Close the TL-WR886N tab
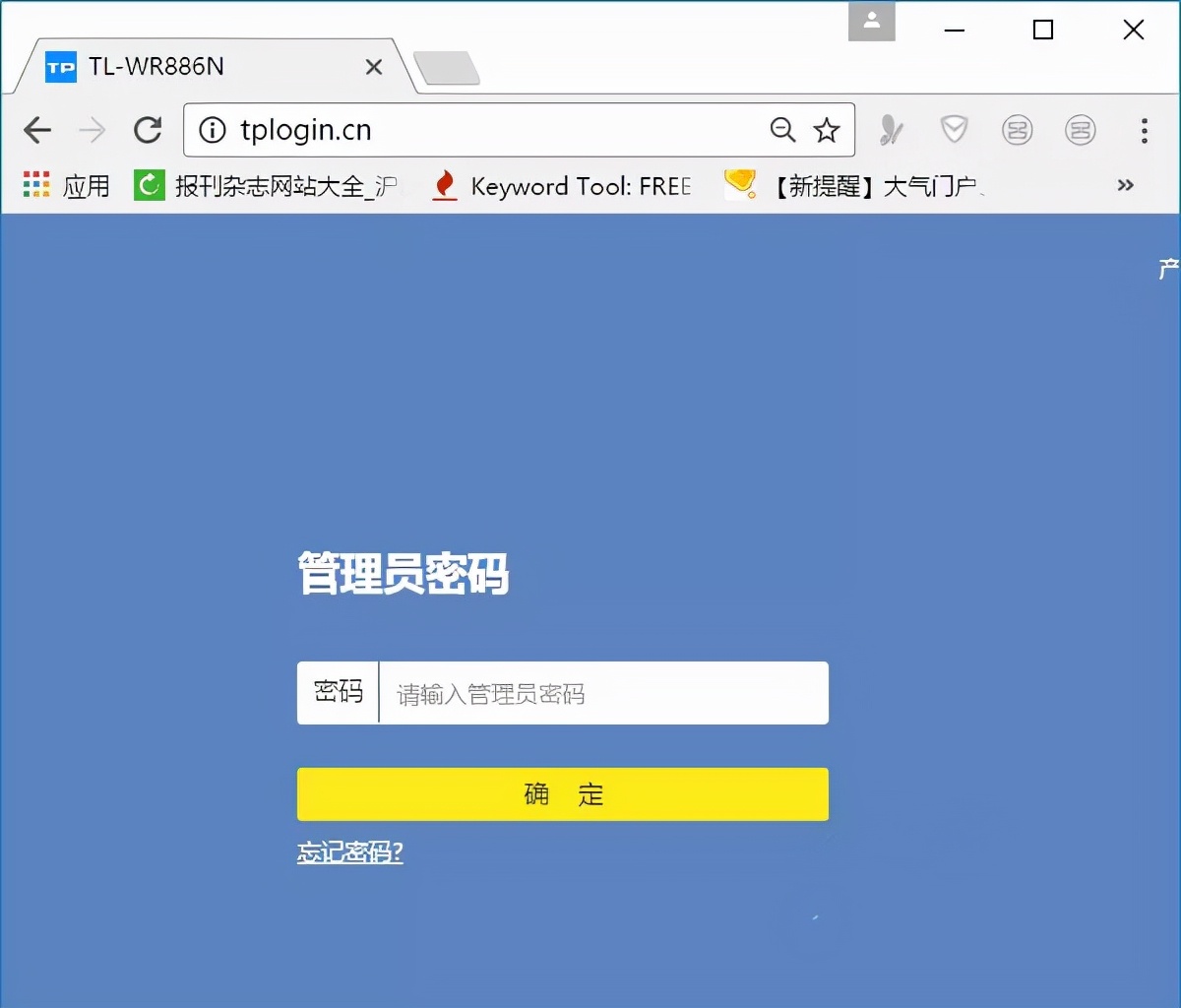The image size is (1181, 1008). tap(374, 67)
